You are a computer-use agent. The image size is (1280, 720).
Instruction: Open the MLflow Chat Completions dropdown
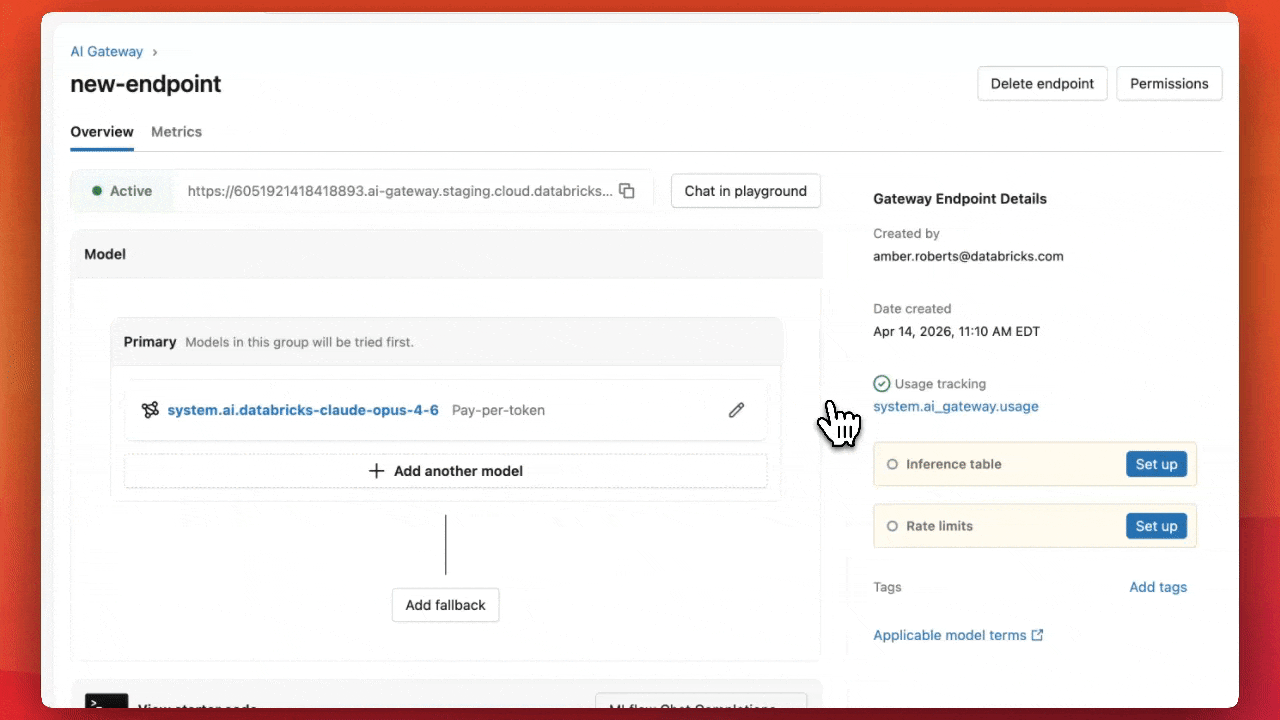click(x=700, y=701)
